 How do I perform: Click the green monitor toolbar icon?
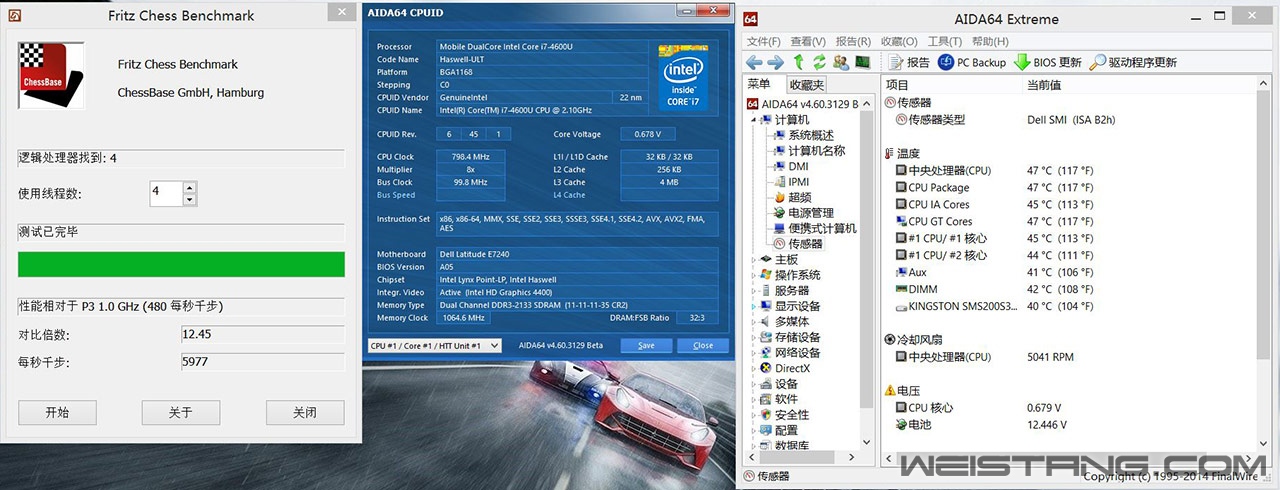point(861,62)
